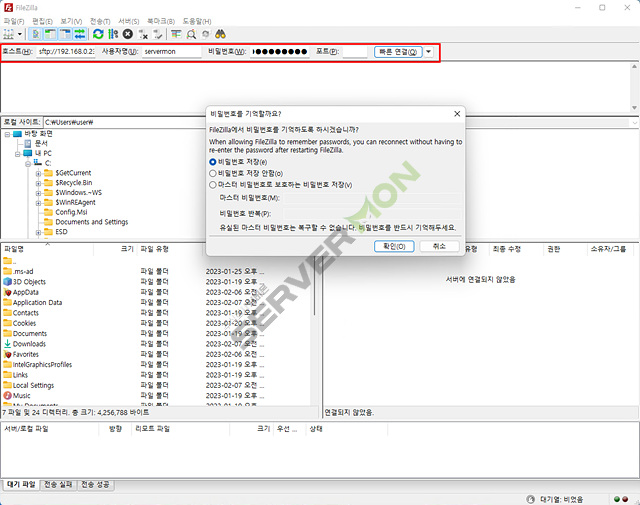
Task: Click the masked password field in quickconnect bar
Action: pyautogui.click(x=279, y=52)
